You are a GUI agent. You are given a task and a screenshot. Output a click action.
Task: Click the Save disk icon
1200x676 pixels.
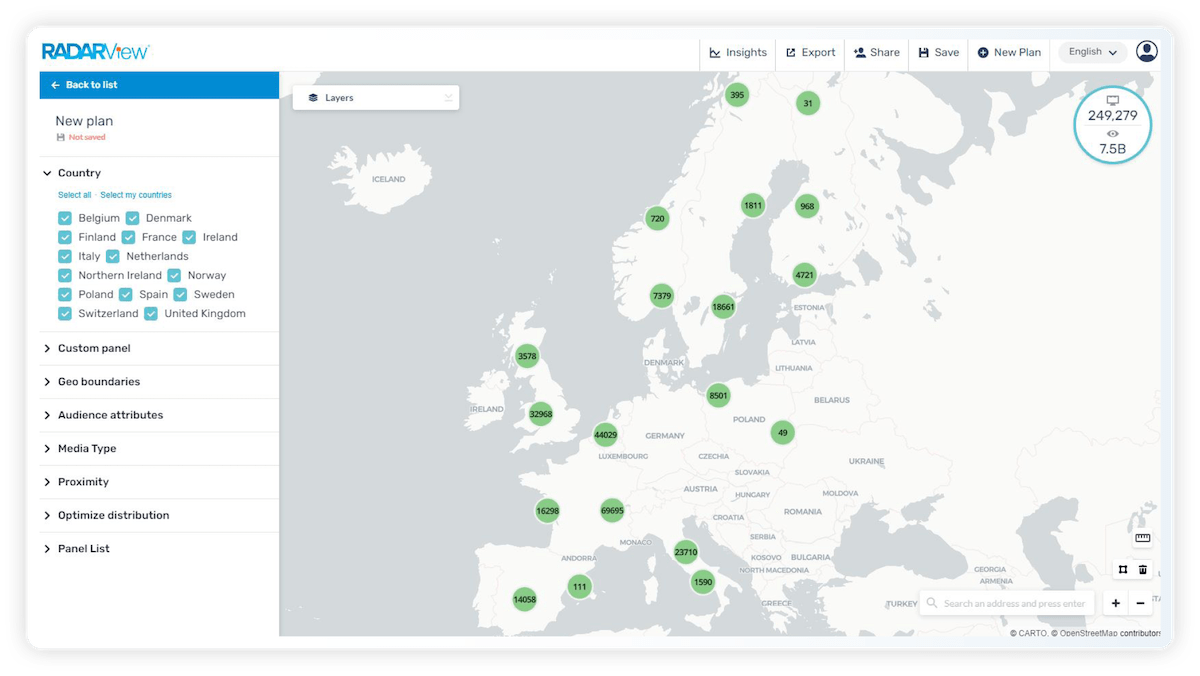coord(924,53)
